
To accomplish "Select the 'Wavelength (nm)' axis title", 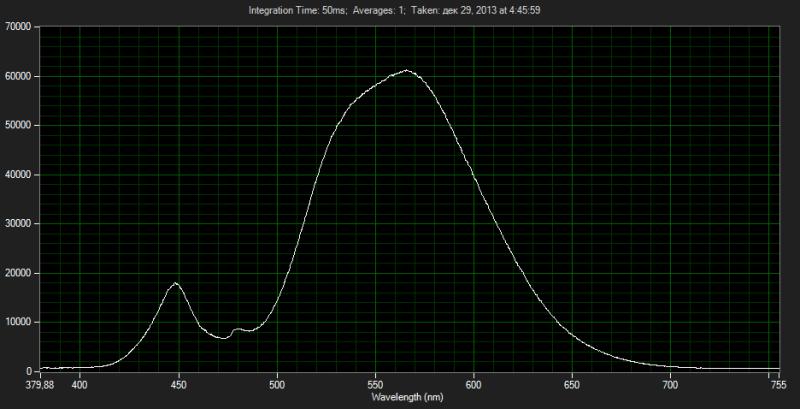I will click(x=406, y=397).
